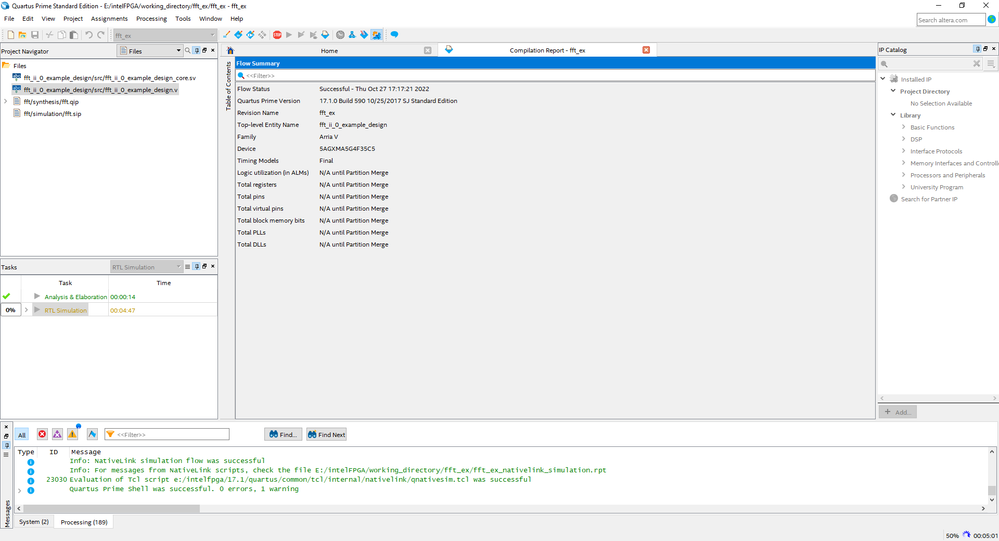Open the Assignments menu
Image resolution: width=999 pixels, height=541 pixels.
[109, 18]
